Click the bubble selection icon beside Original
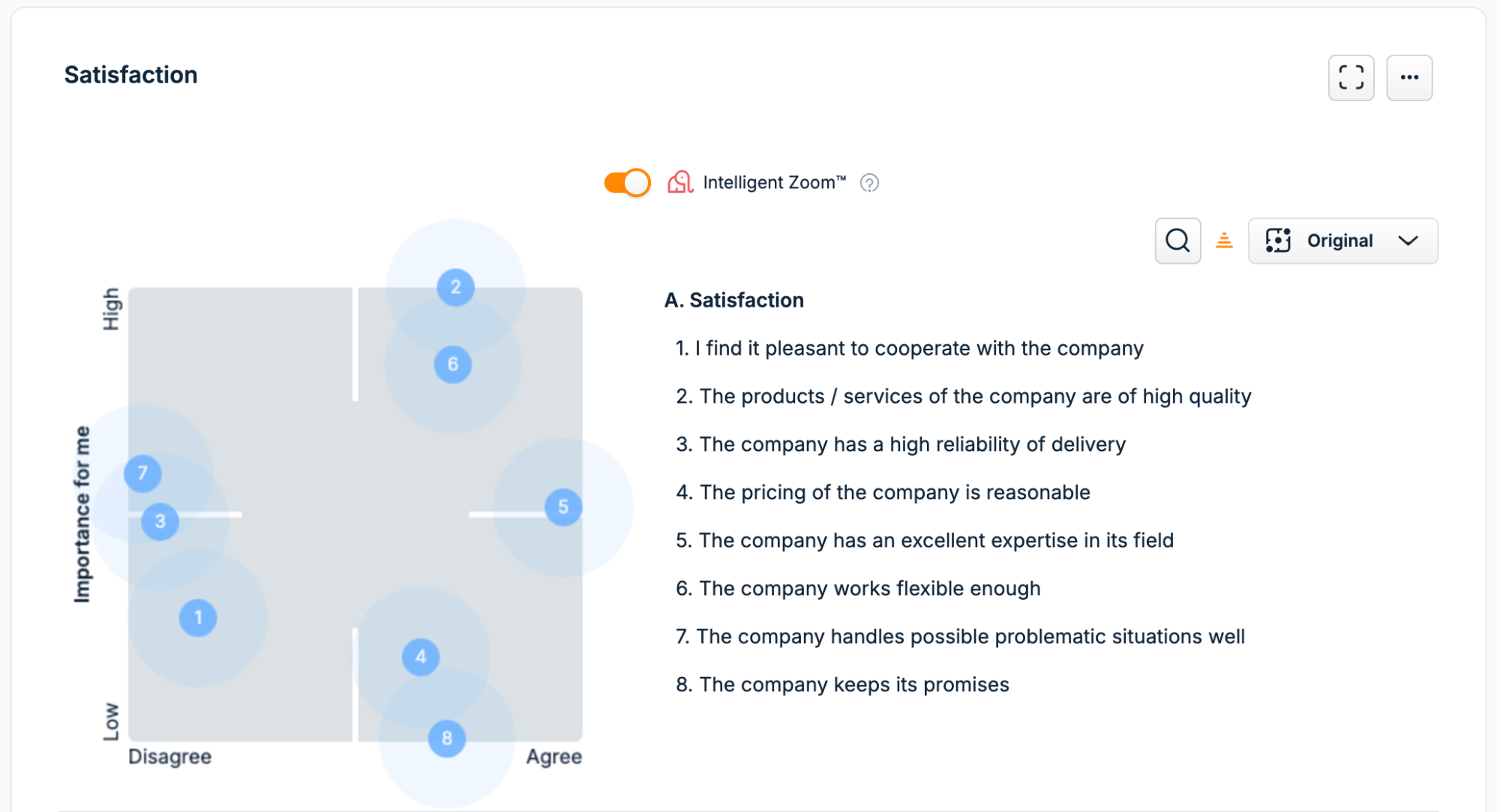 [x=1278, y=241]
